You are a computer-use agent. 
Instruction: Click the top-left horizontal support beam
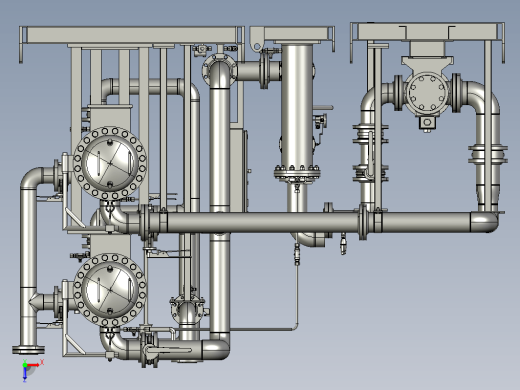point(132,35)
